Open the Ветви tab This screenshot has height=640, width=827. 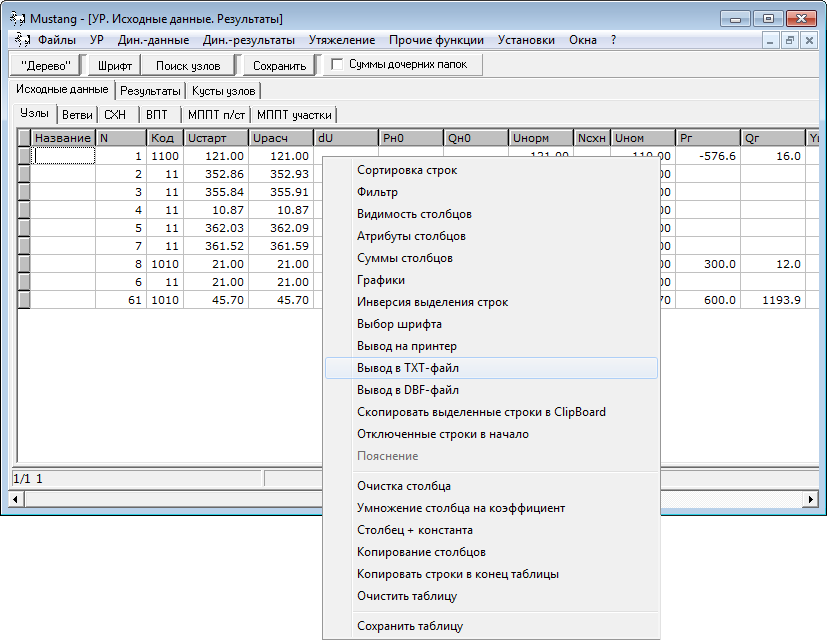coord(73,113)
